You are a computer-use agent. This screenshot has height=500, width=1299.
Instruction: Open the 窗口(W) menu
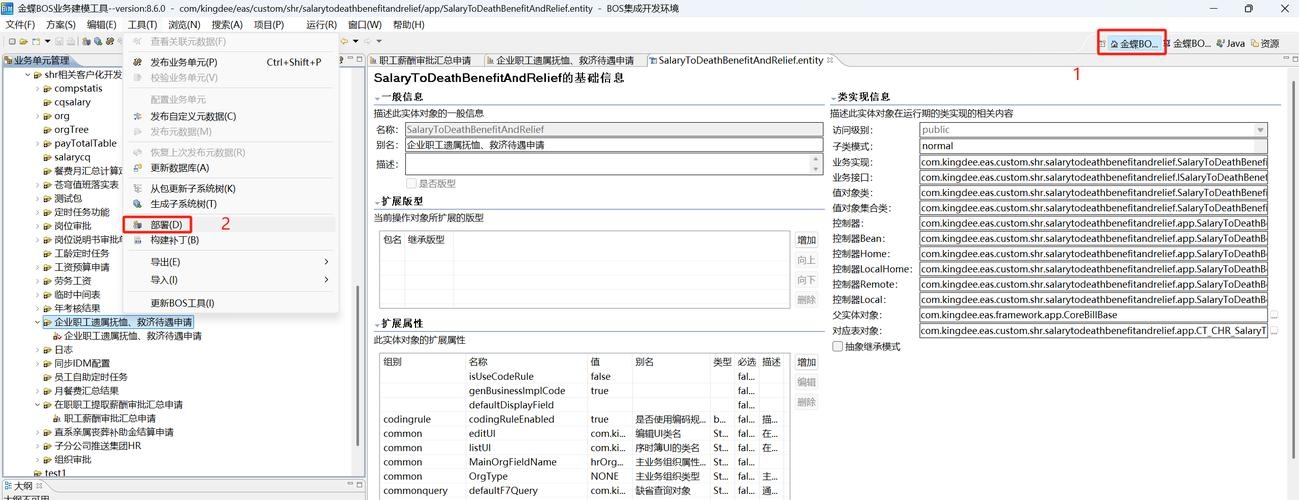(364, 25)
